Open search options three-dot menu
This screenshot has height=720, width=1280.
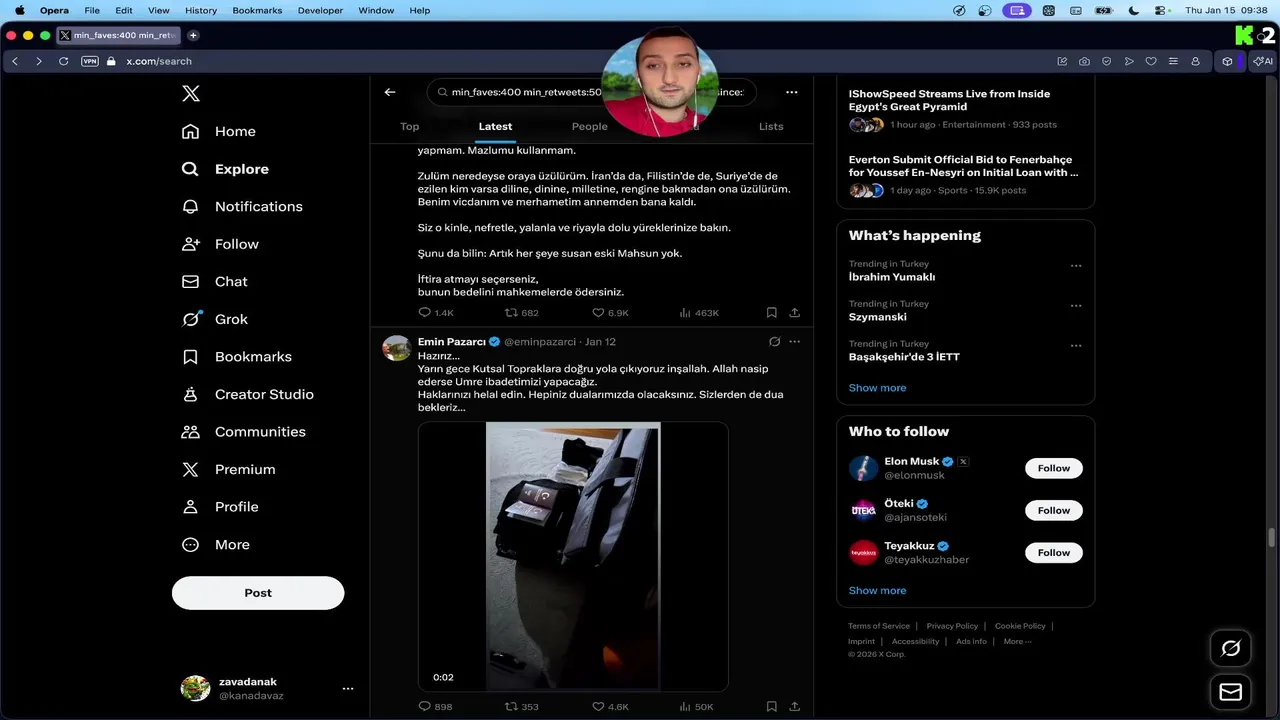pos(792,92)
